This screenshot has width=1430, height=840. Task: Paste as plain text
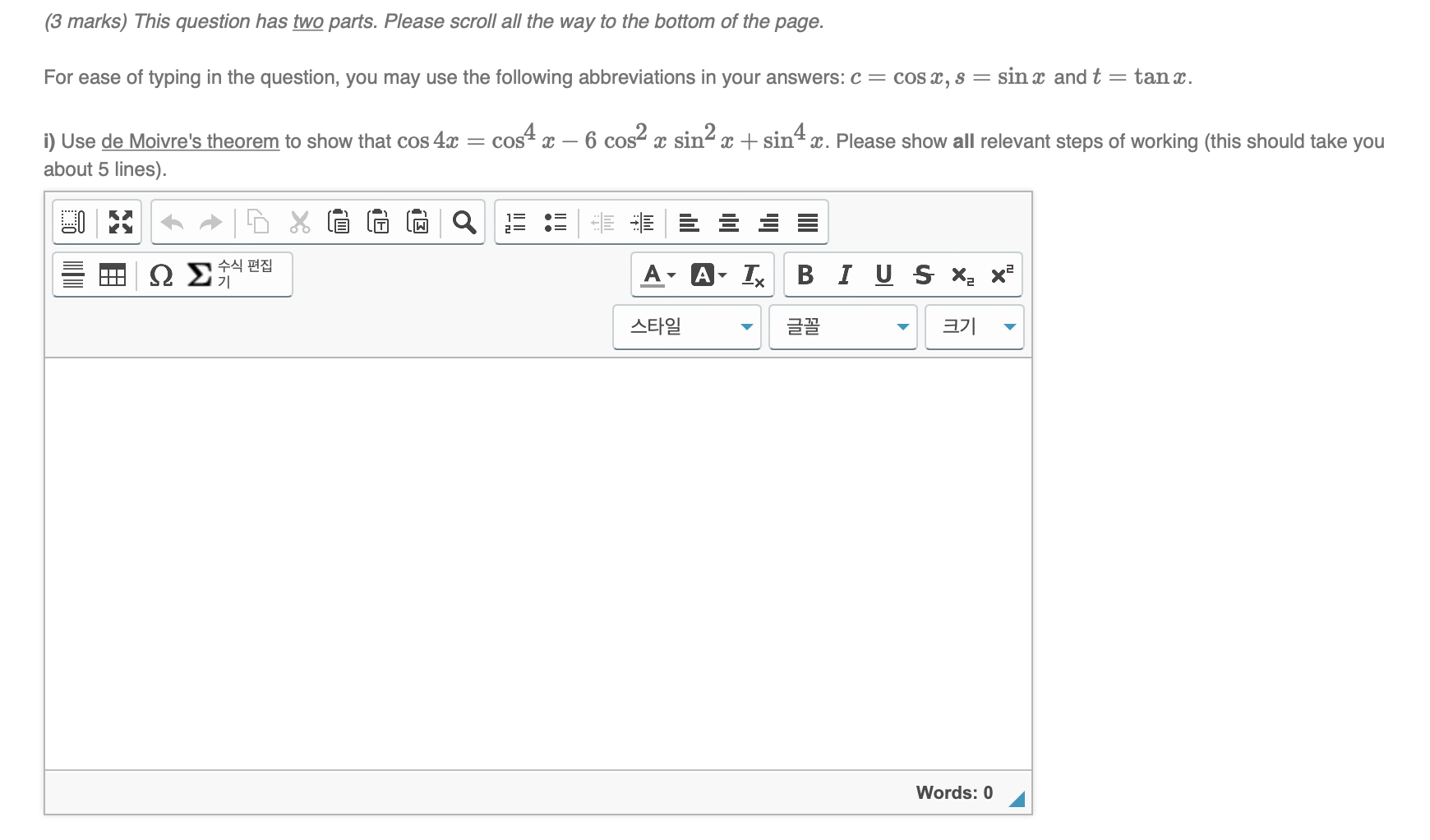[378, 221]
